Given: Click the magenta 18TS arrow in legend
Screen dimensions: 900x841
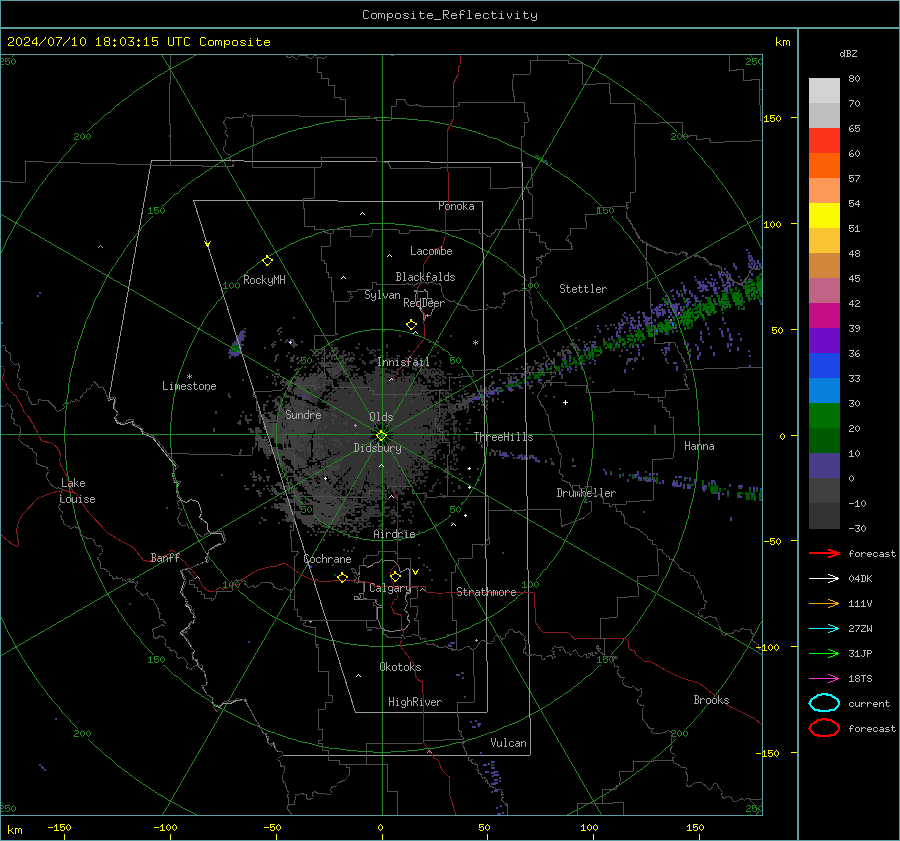Looking at the screenshot, I should 824,678.
